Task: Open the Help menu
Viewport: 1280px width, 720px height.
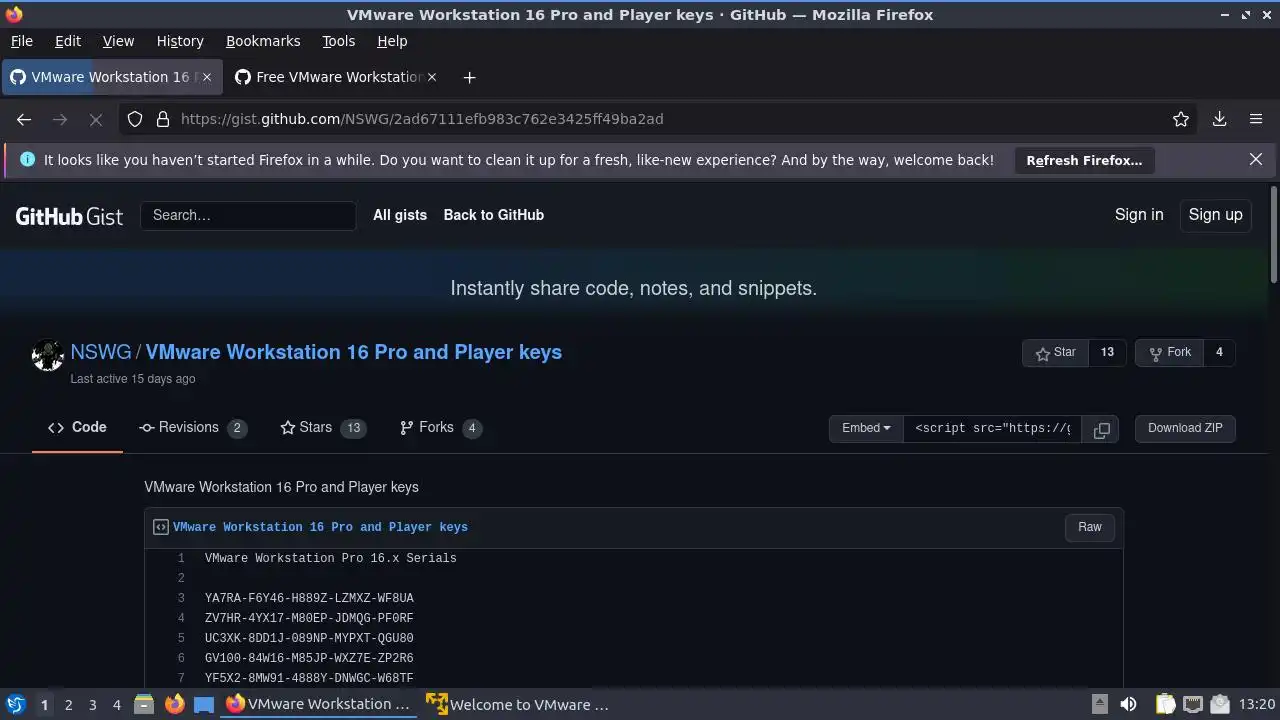Action: (392, 41)
